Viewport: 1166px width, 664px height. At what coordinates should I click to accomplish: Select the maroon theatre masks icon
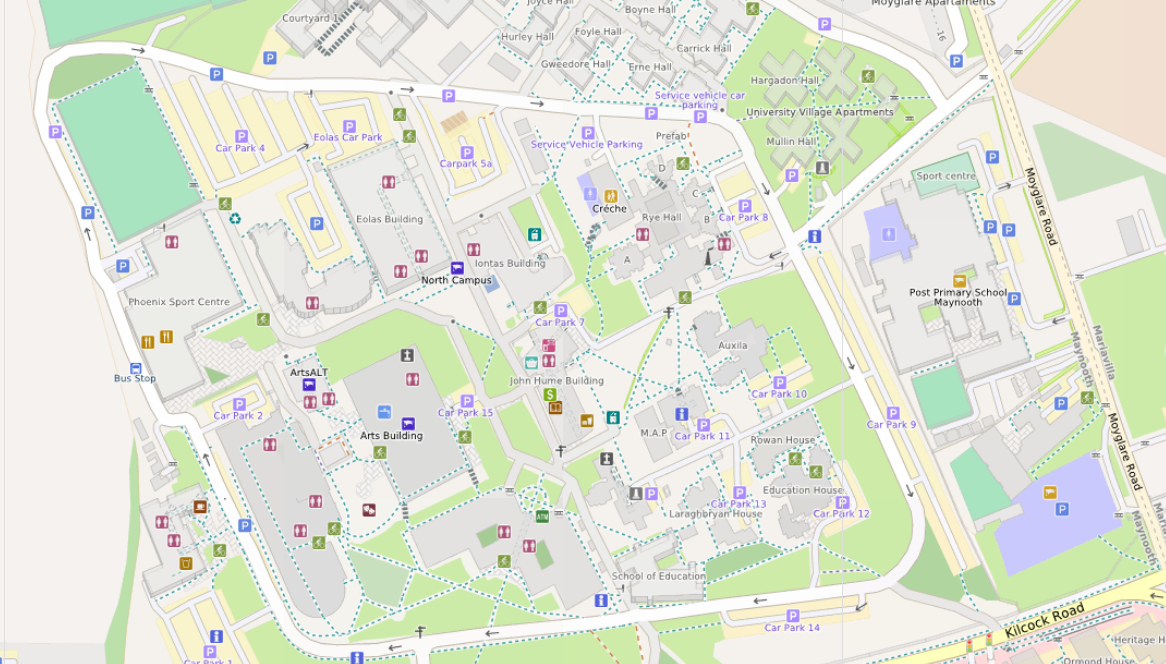(369, 510)
